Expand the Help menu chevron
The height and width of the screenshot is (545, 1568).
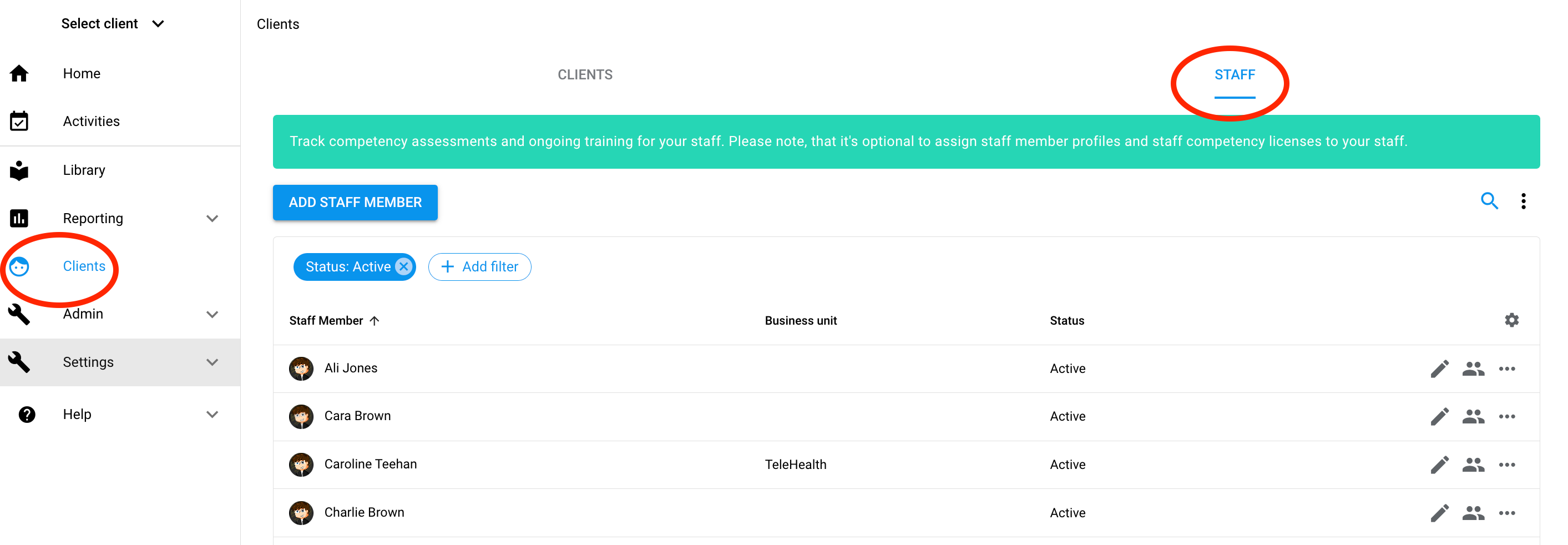(212, 414)
